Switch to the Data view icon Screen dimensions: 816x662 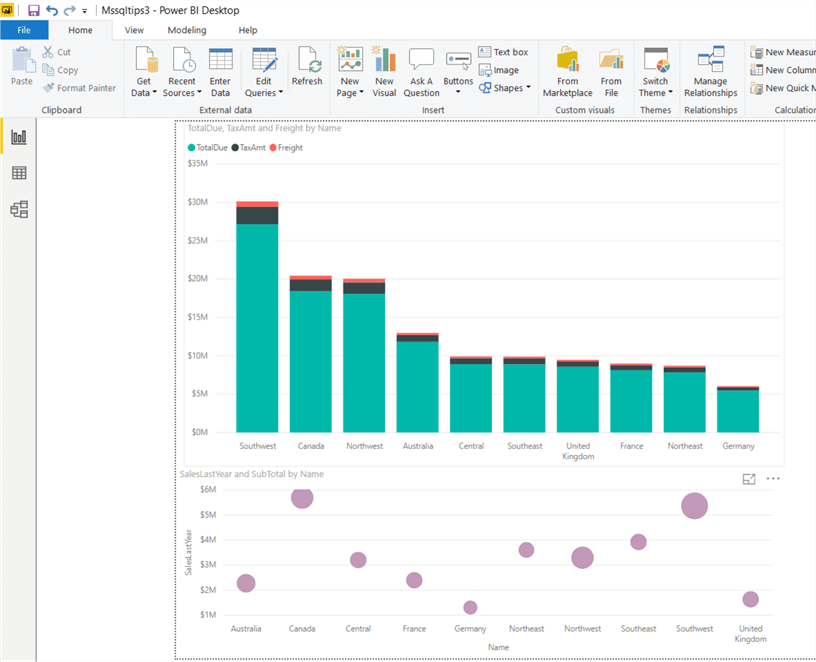(18, 173)
